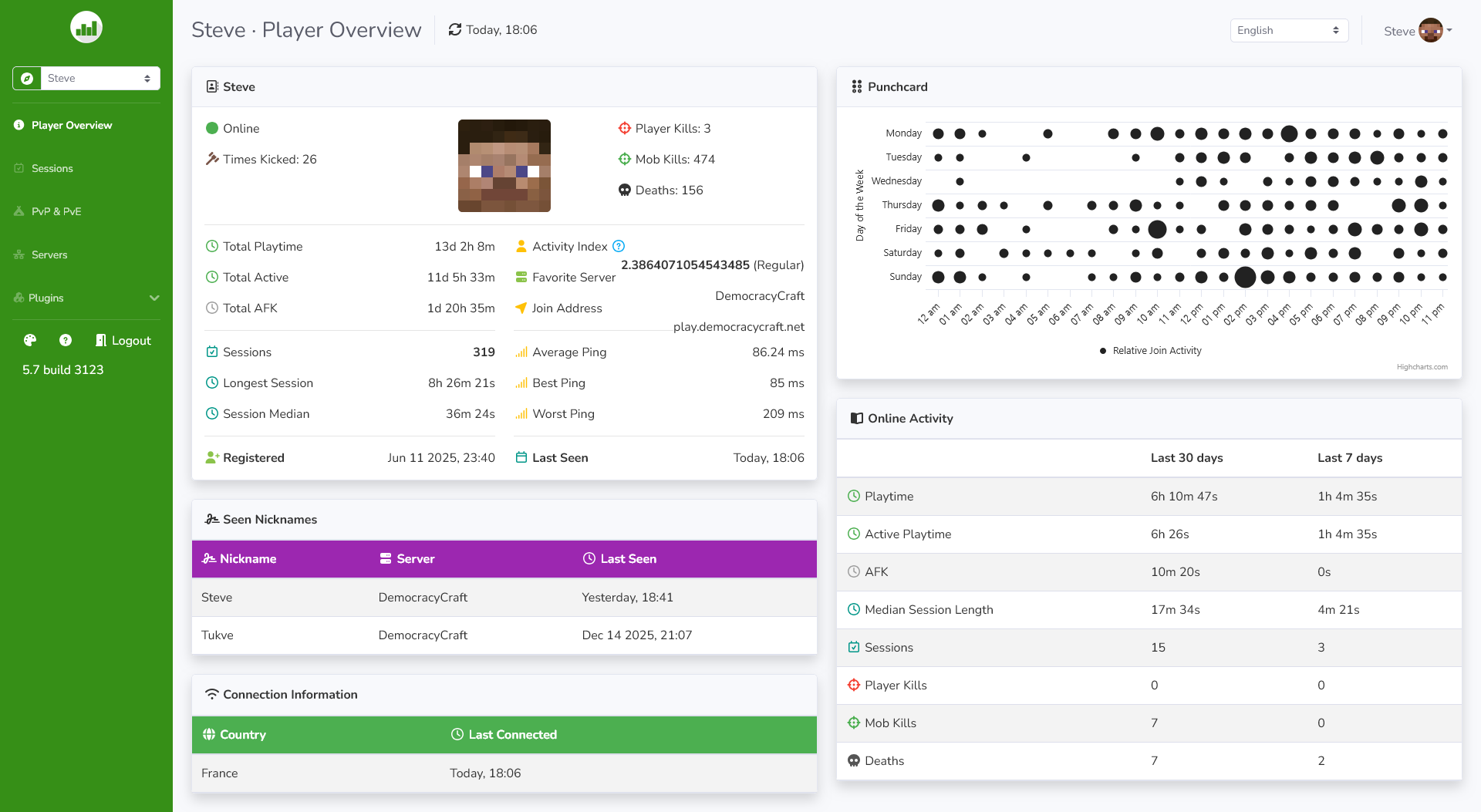Open the English language dropdown
1481x812 pixels.
pos(1288,31)
